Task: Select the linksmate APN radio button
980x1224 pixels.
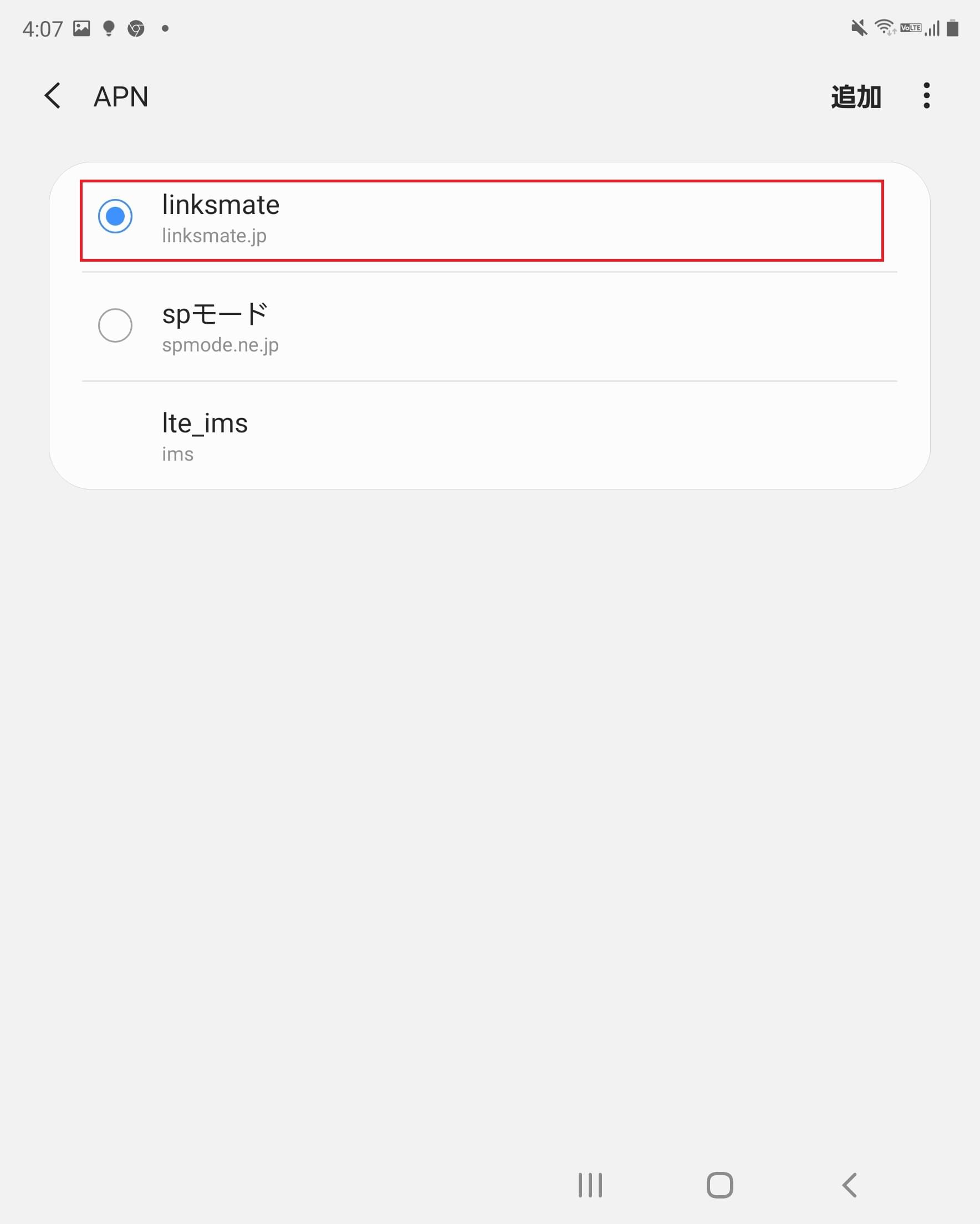Action: [116, 216]
